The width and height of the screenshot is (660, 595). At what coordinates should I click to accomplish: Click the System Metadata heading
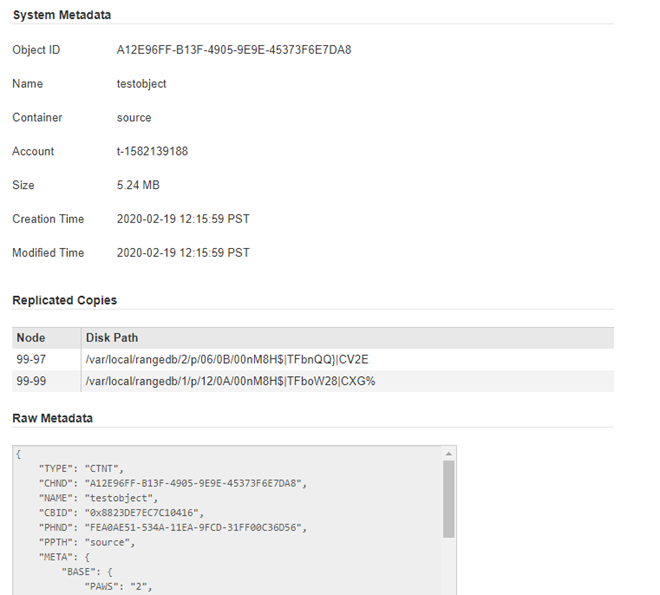click(61, 15)
